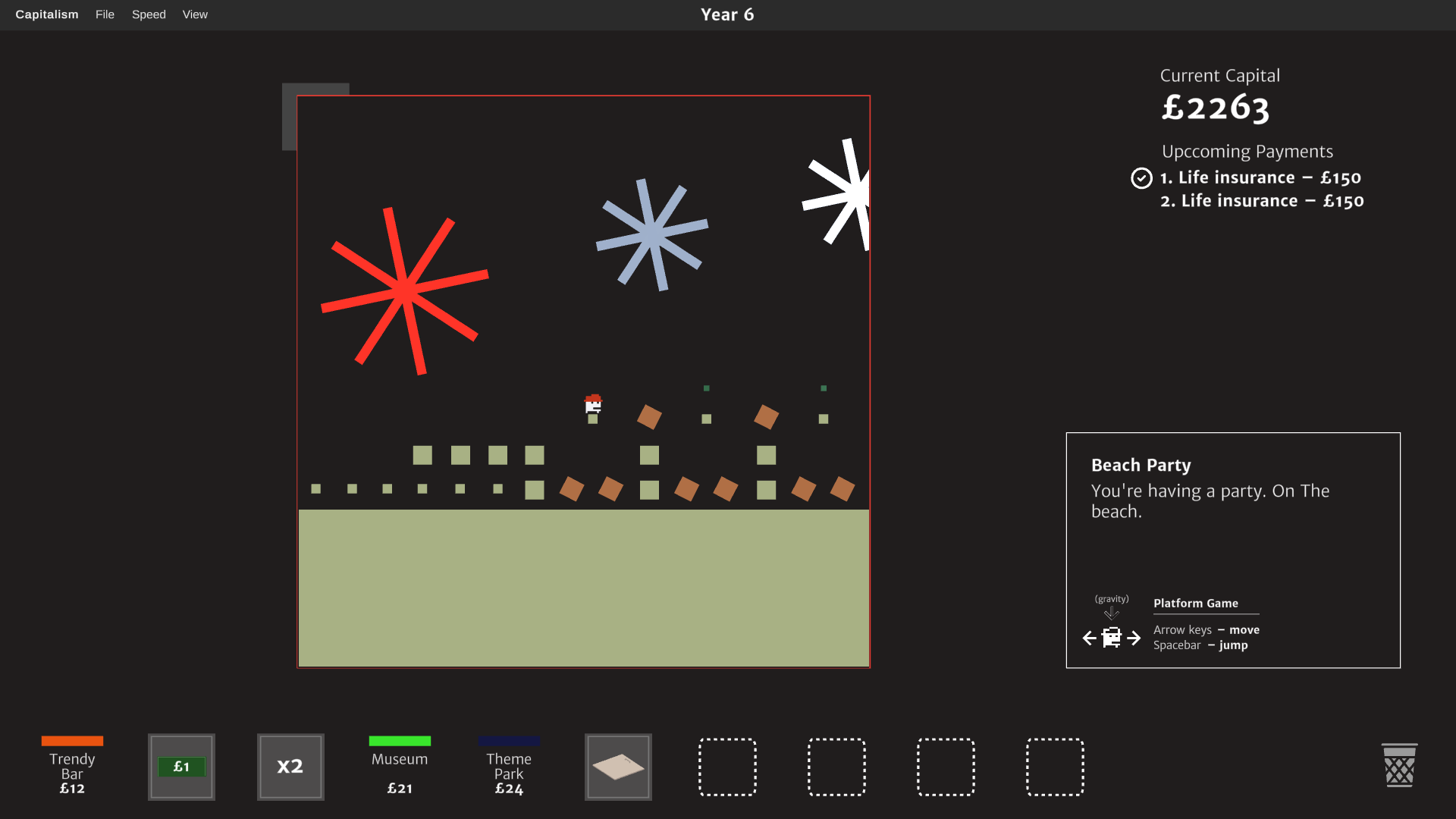This screenshot has width=1456, height=819.
Task: Open the Speed menu
Action: [149, 14]
